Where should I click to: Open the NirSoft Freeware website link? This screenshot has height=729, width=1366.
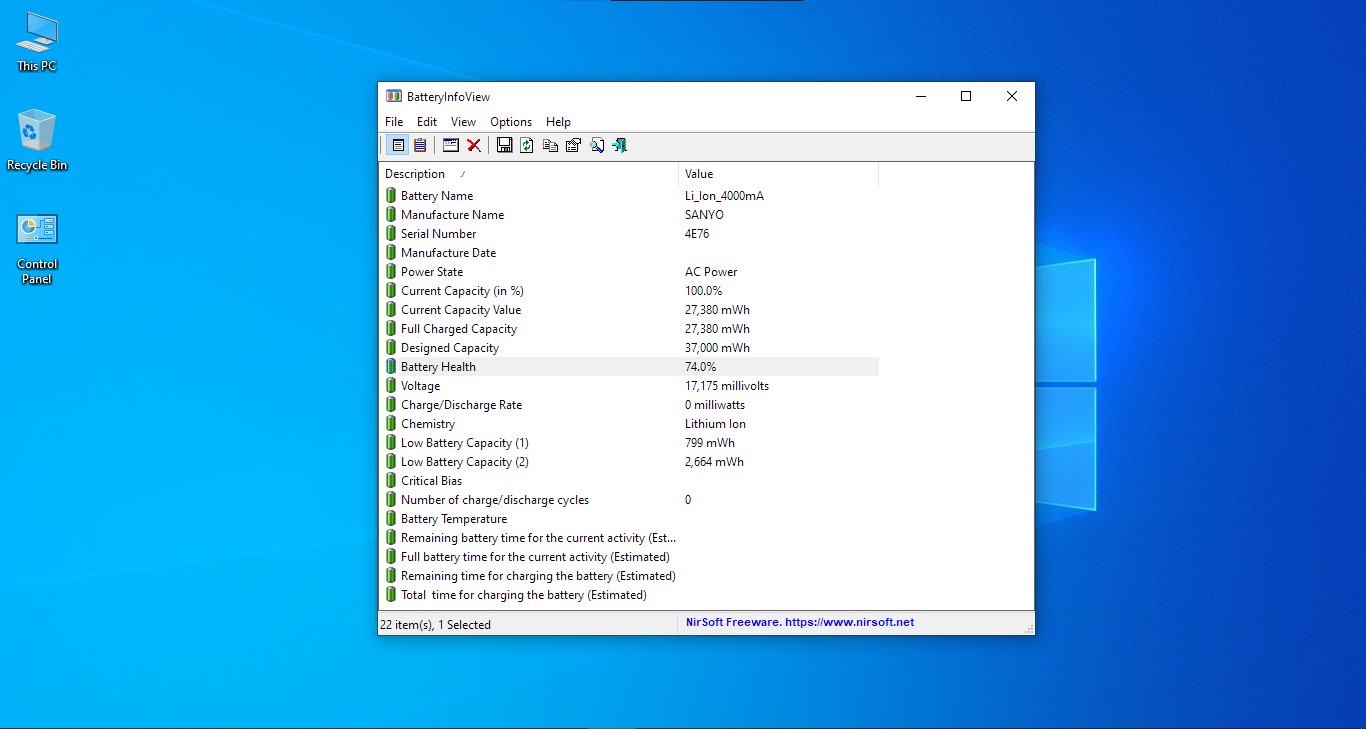[x=800, y=622]
